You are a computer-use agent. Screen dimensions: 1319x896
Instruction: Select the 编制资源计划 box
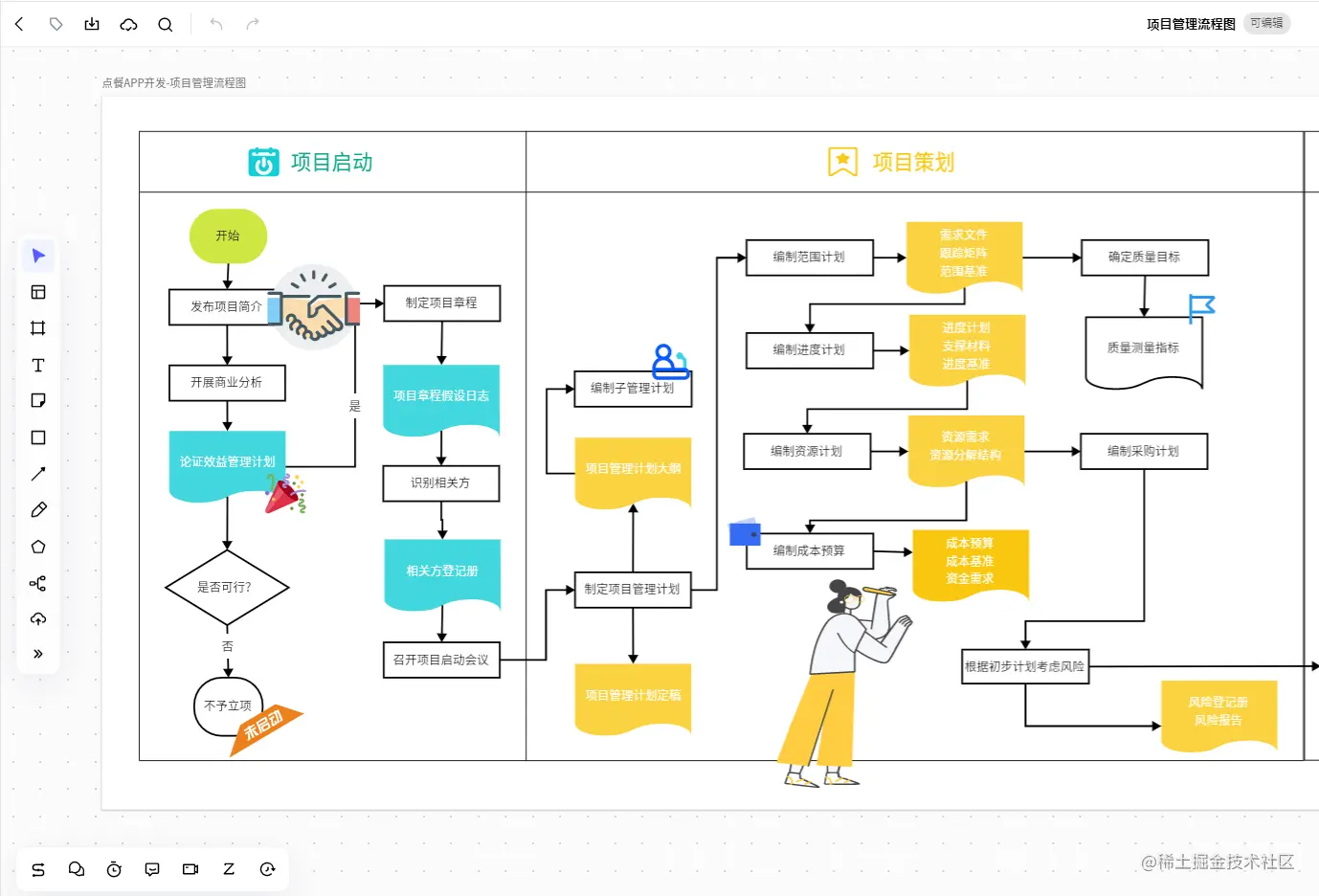click(x=807, y=451)
